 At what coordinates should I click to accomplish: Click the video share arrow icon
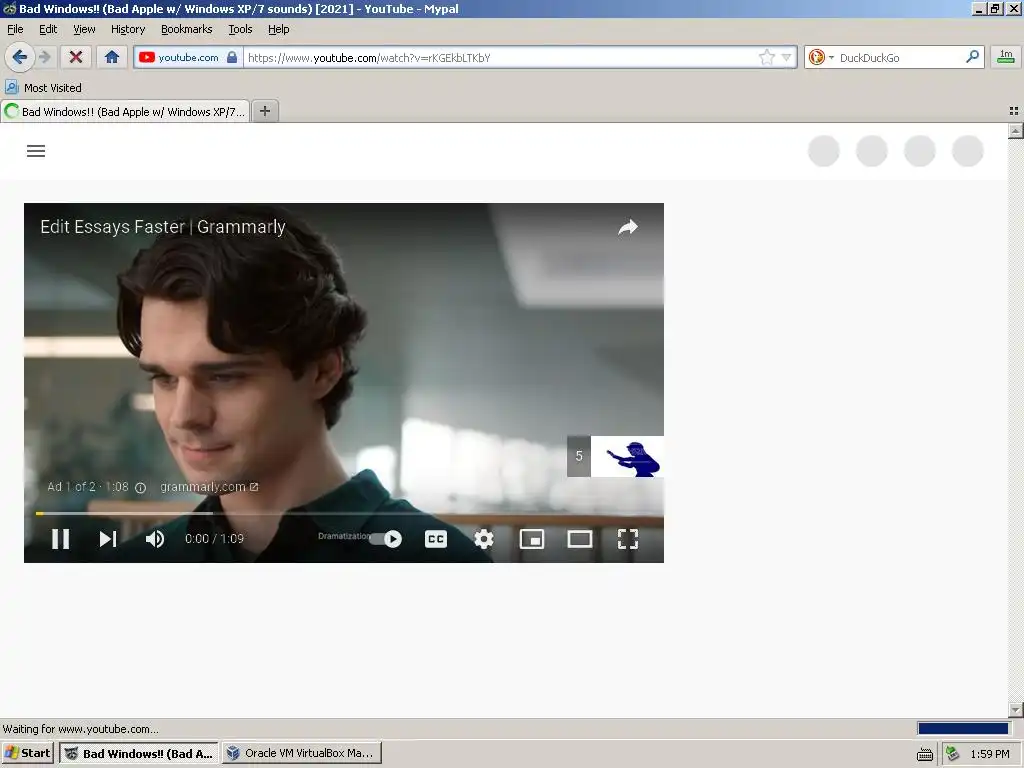[628, 227]
